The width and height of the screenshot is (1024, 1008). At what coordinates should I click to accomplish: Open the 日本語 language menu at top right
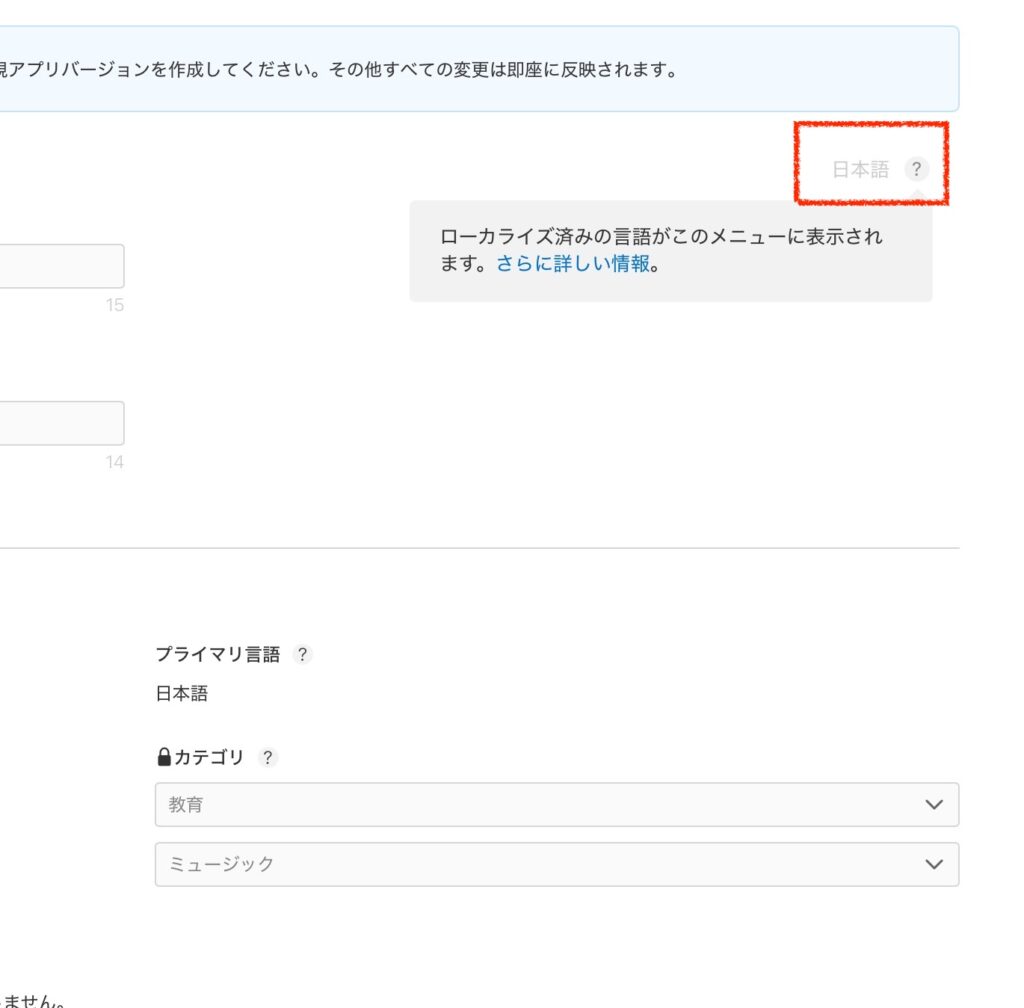[x=860, y=170]
